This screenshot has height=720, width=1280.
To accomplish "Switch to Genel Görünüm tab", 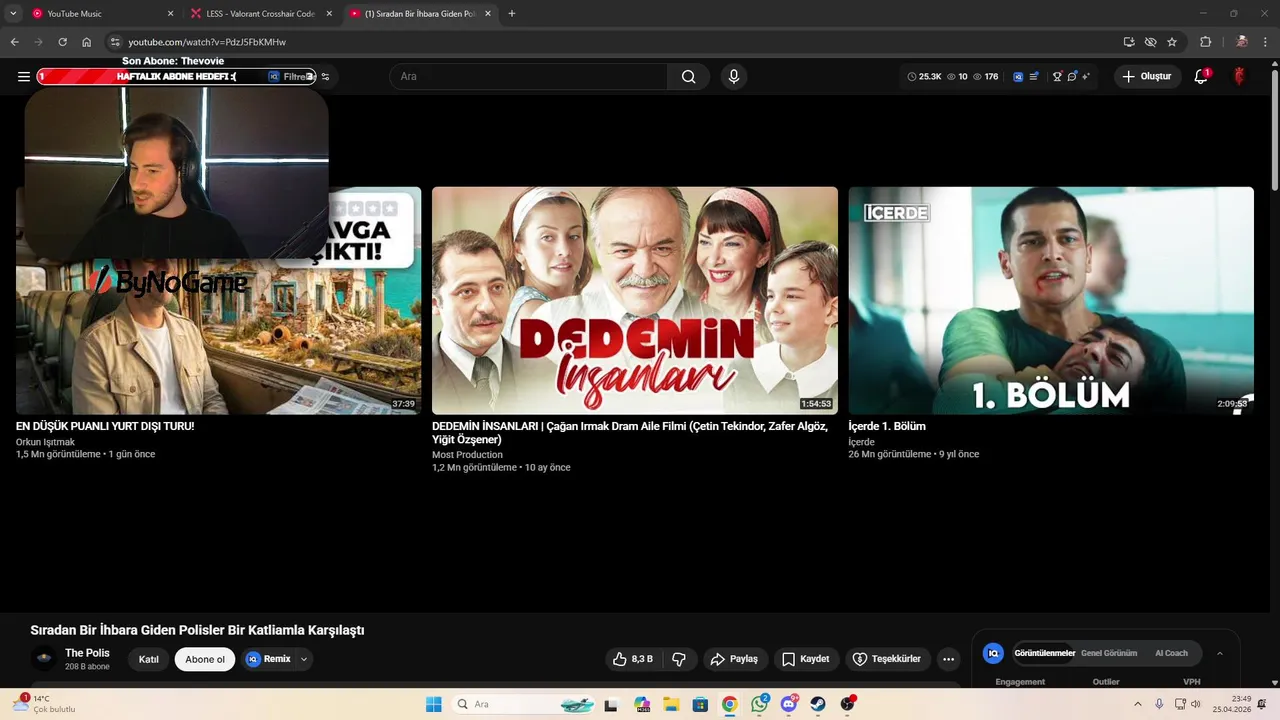I will pyautogui.click(x=1109, y=653).
